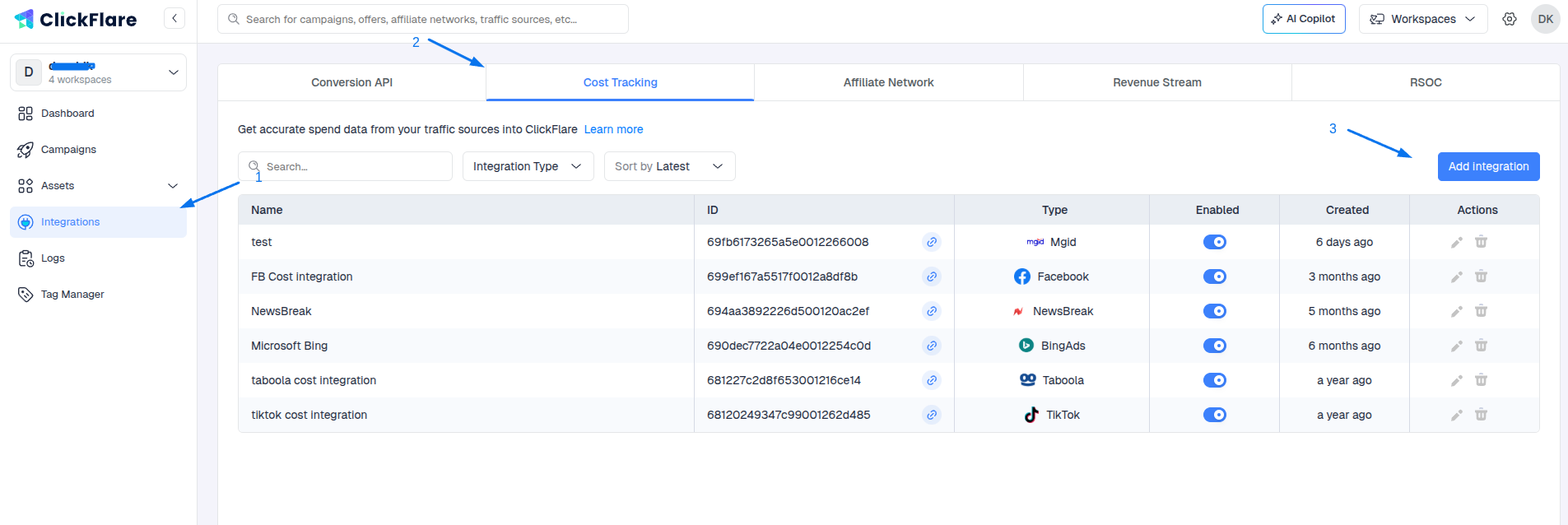Delete the taboola cost integration
Image resolution: width=1568 pixels, height=525 pixels.
1481,379
